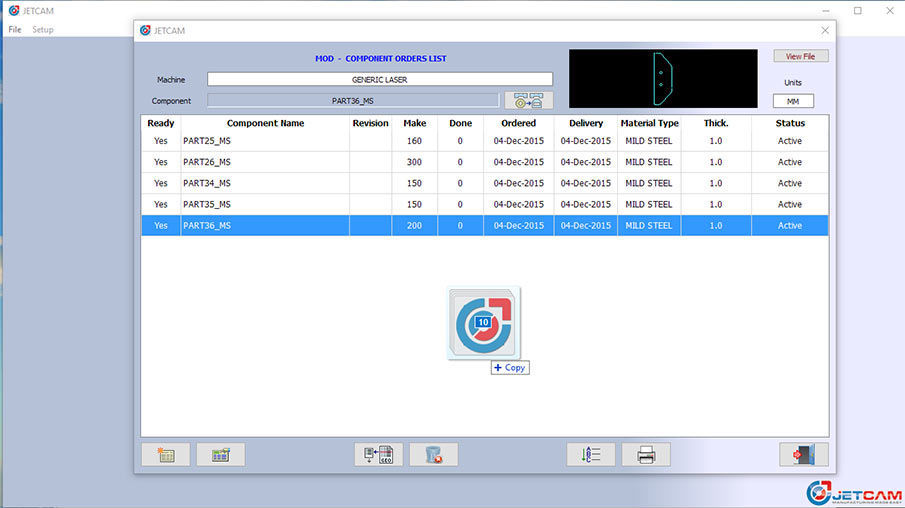Click the sort list icon button
The width and height of the screenshot is (905, 508).
click(591, 454)
